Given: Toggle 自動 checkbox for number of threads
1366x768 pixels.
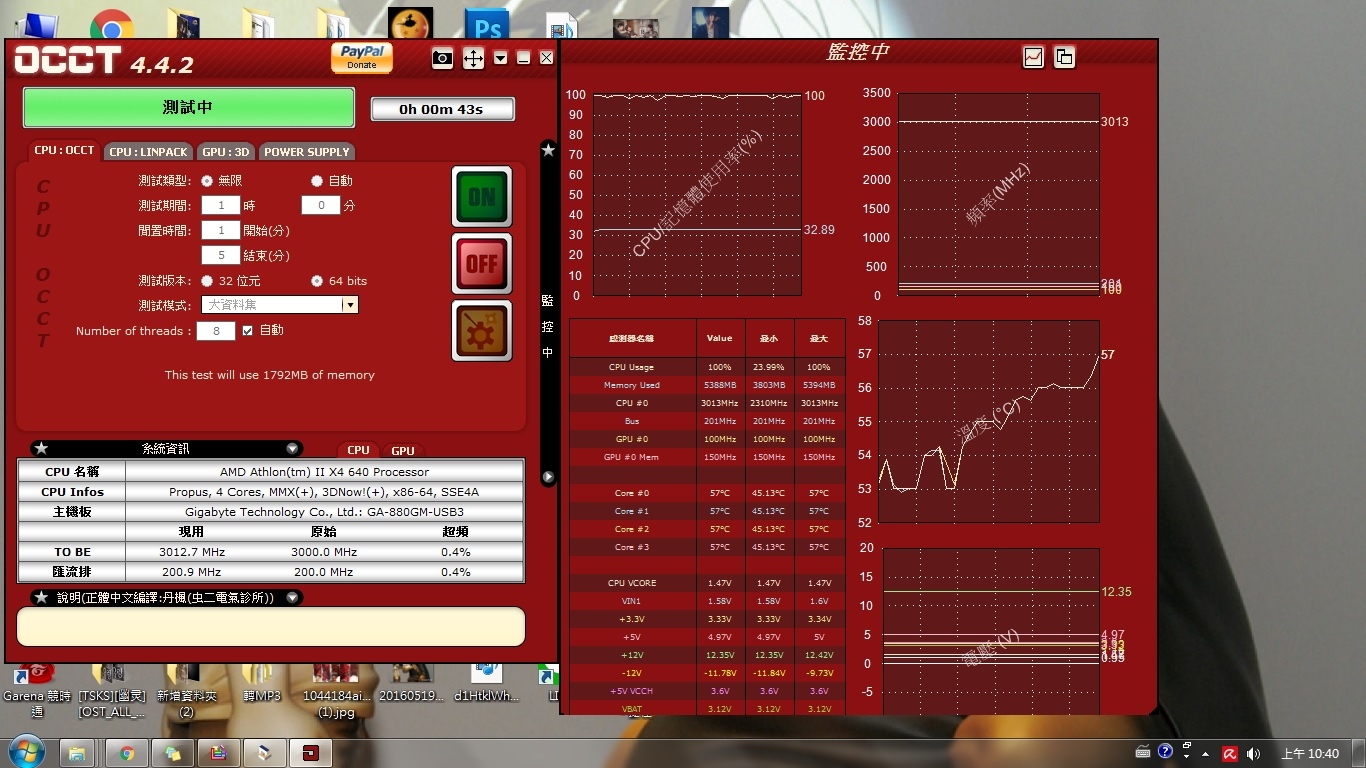Looking at the screenshot, I should click(248, 330).
